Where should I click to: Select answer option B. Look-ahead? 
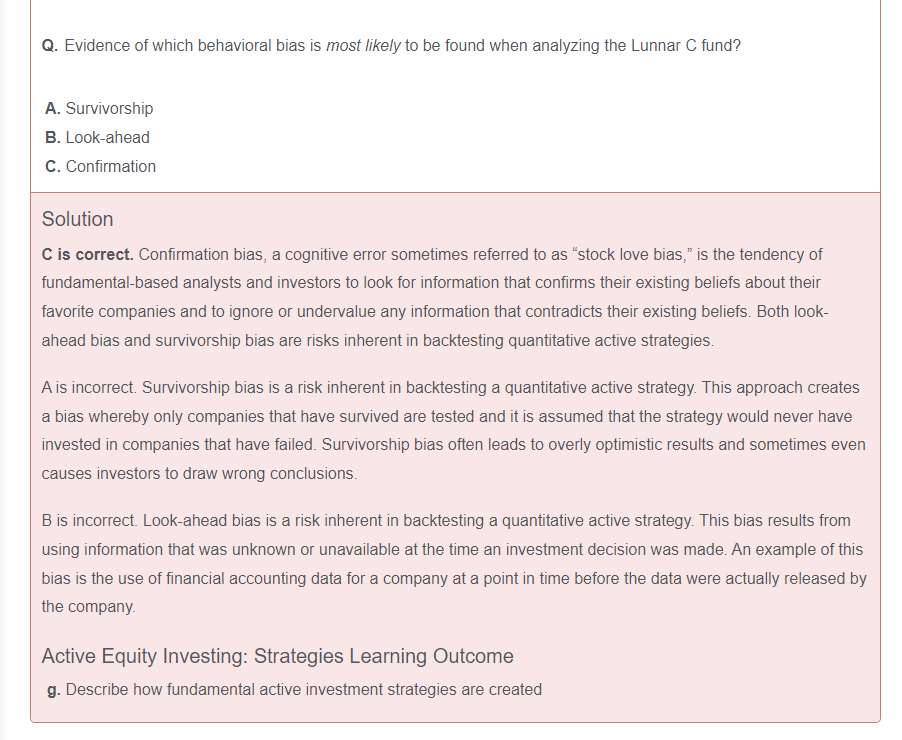click(x=97, y=137)
